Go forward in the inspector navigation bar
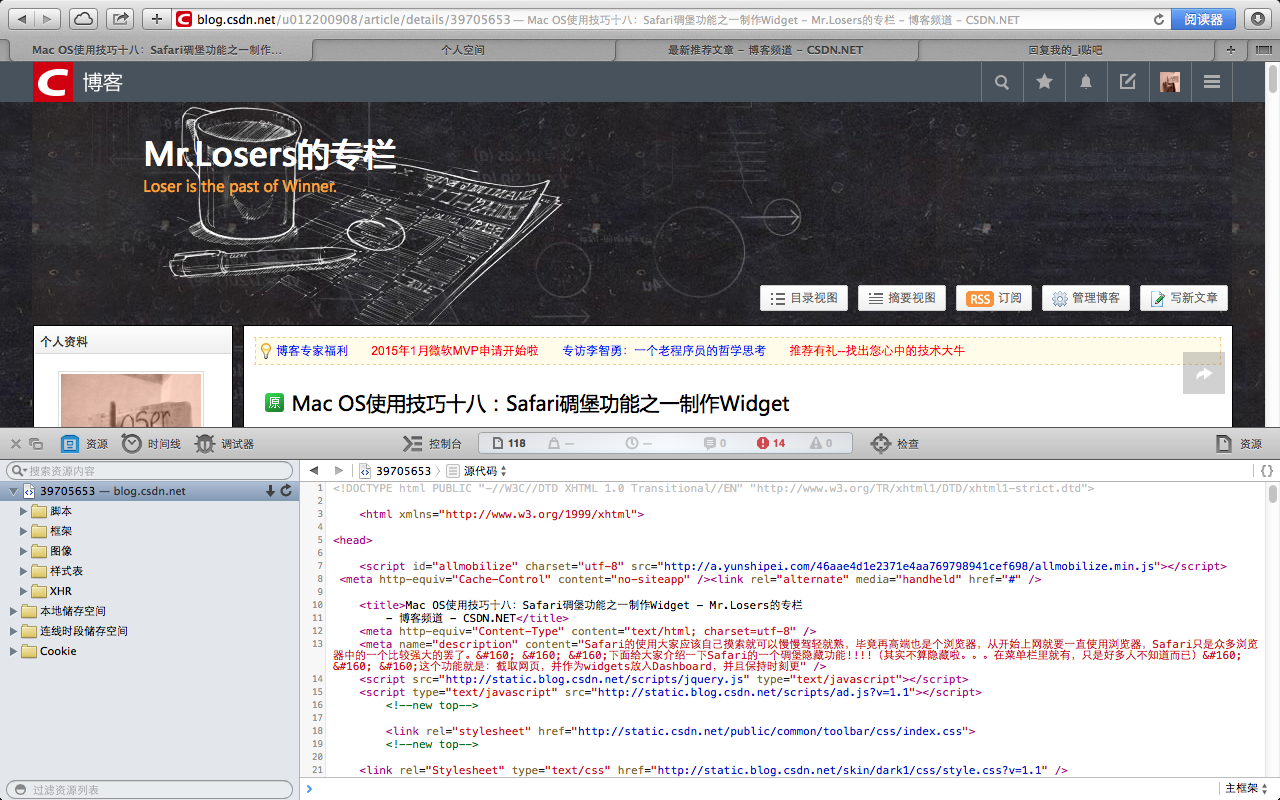Image resolution: width=1280 pixels, height=800 pixels. (338, 470)
